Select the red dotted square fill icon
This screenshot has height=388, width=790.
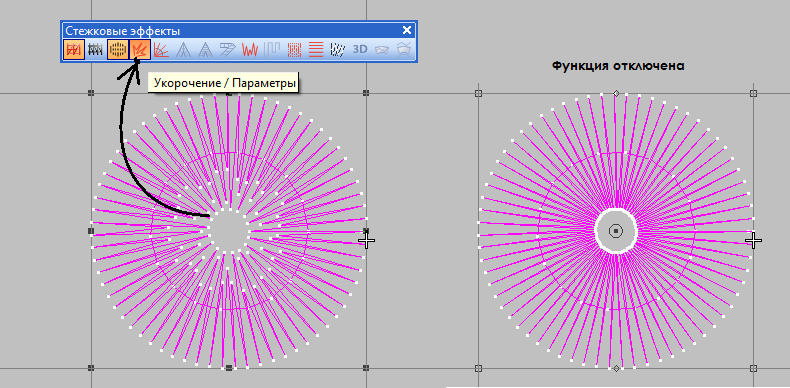294,49
